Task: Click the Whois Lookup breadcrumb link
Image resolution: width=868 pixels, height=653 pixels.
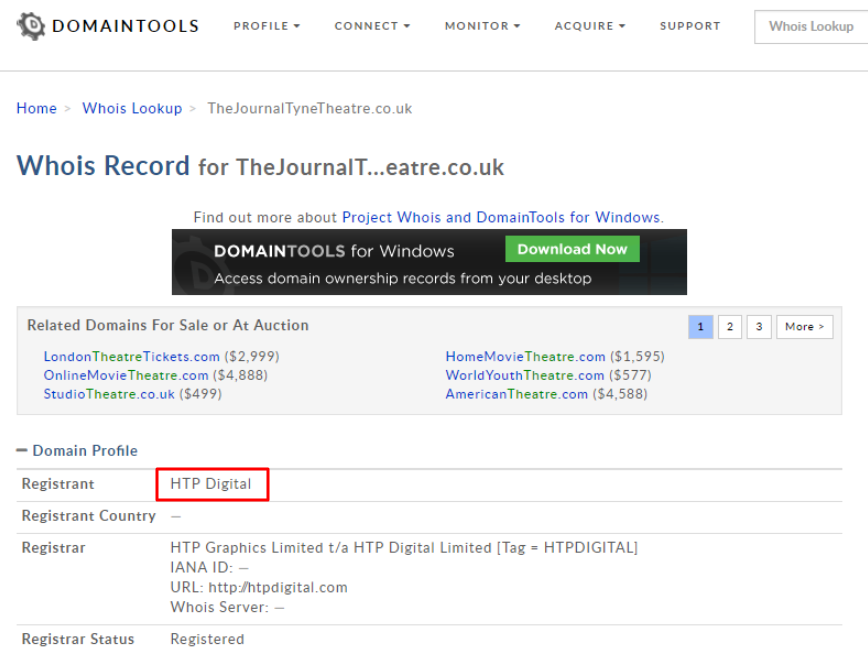Action: [x=132, y=108]
